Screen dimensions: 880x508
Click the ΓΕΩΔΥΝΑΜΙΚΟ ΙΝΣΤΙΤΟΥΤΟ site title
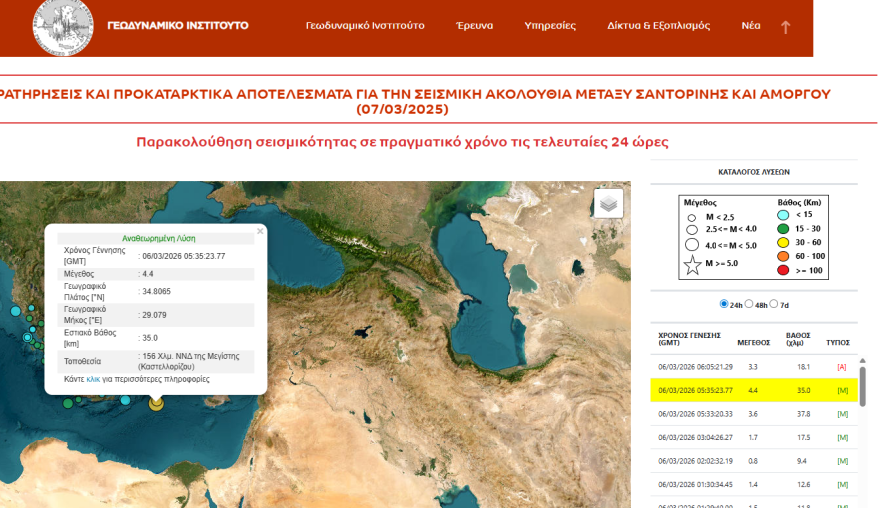178,25
